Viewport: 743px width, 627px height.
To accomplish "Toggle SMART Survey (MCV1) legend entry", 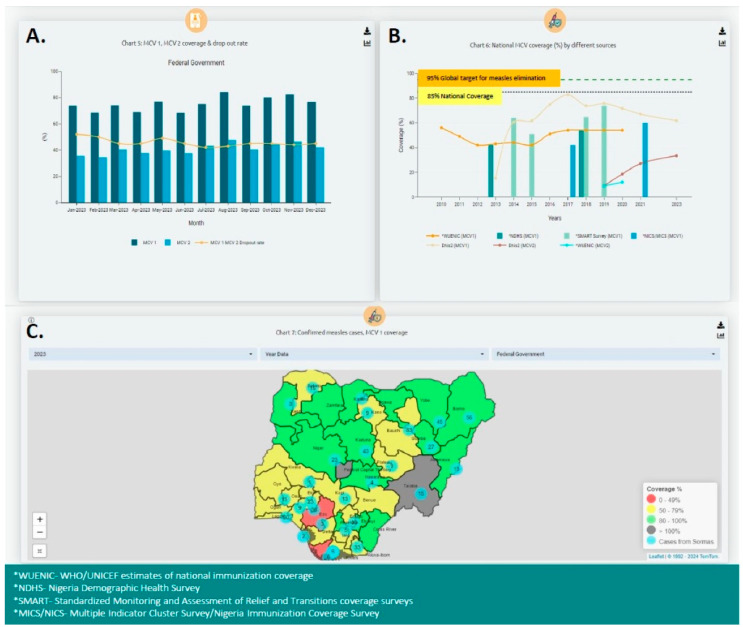I will click(x=593, y=236).
